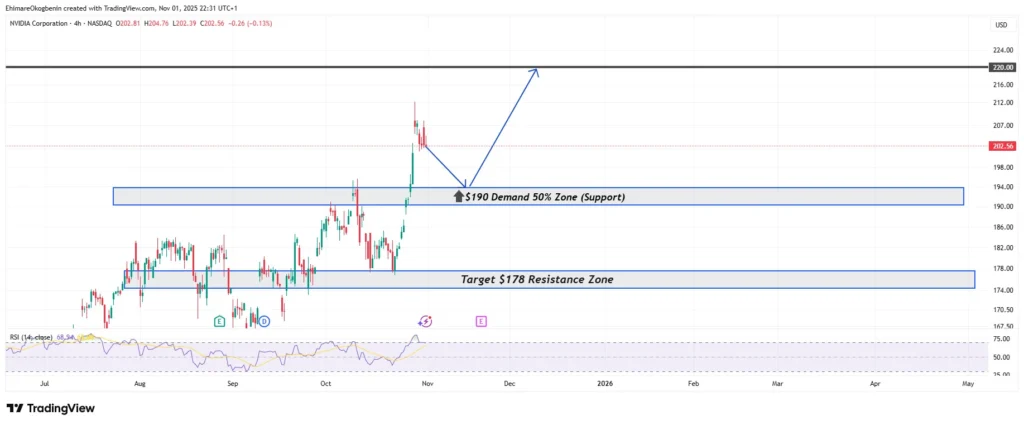Click the 216.00 price axis label

tap(1002, 85)
